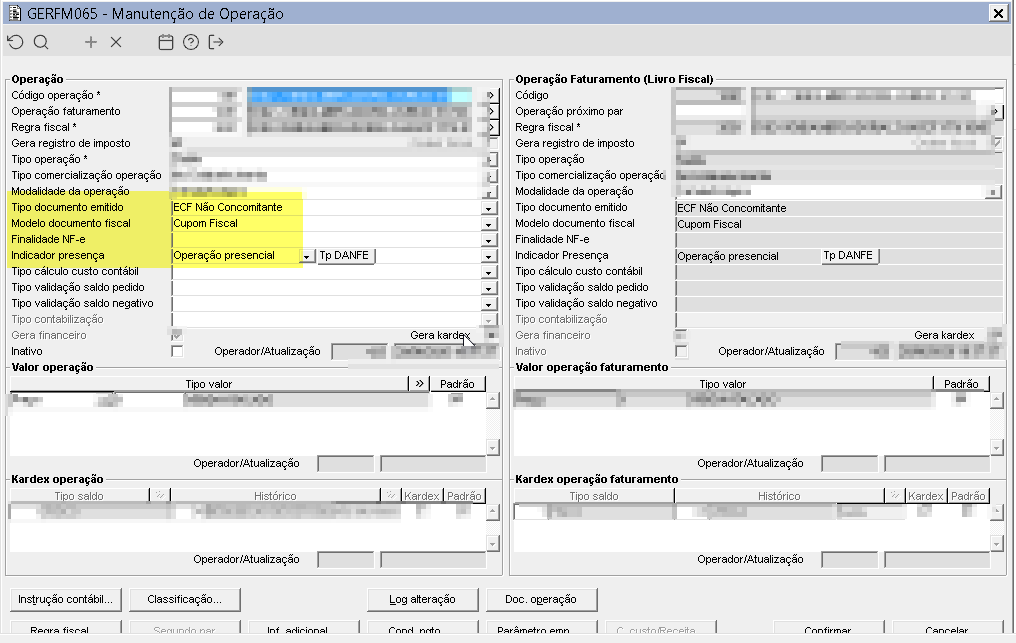This screenshot has height=643, width=1016.
Task: Click first Operador/Atualização field under Valor operação
Action: click(345, 463)
